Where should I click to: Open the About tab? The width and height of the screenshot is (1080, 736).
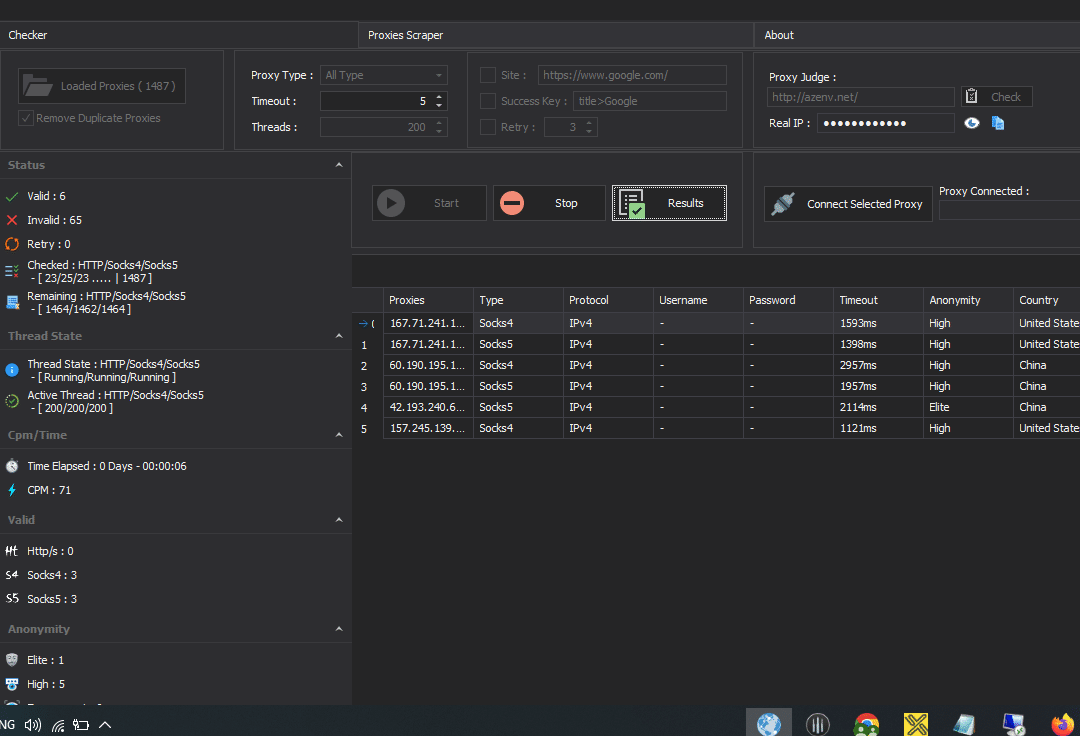coord(779,35)
